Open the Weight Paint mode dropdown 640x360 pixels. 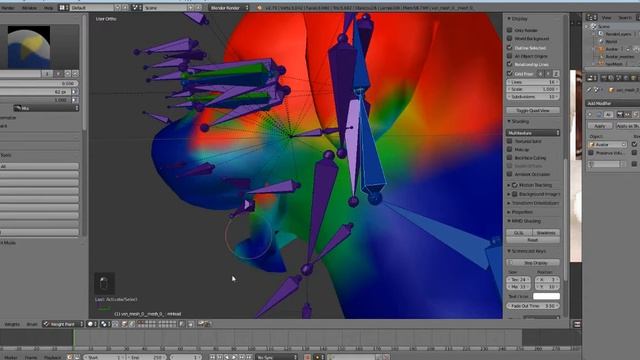coord(63,324)
